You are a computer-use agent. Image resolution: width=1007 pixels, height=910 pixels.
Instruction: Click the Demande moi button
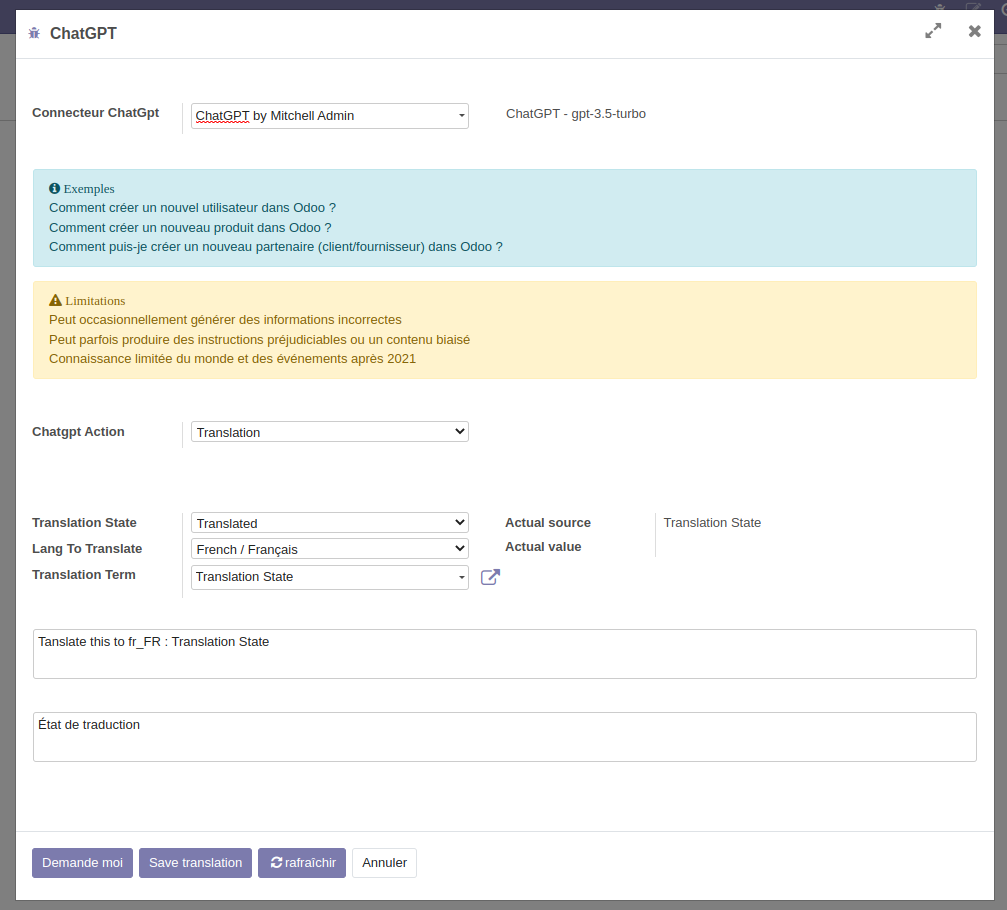82,862
